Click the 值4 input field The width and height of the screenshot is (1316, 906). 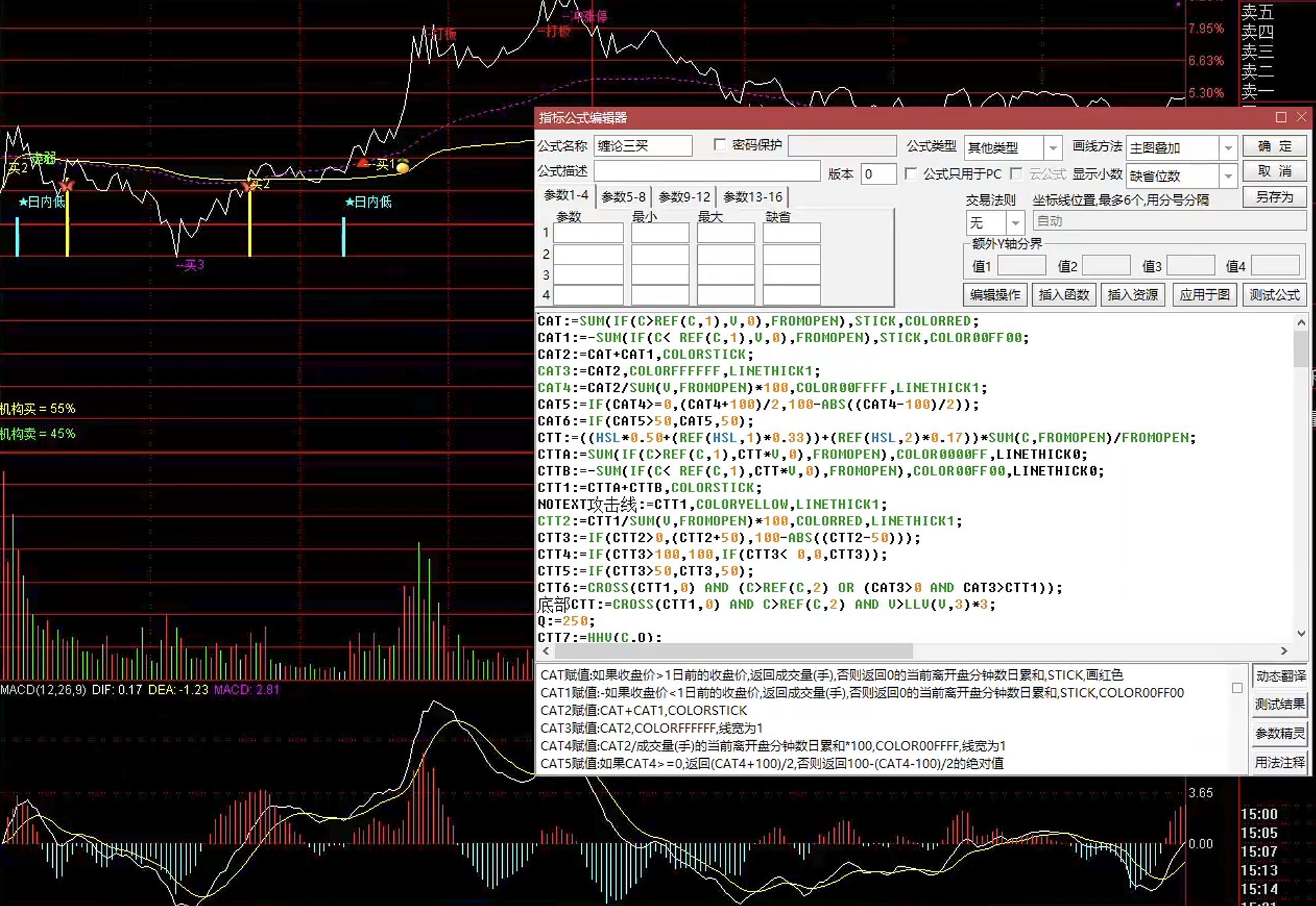(x=1276, y=265)
